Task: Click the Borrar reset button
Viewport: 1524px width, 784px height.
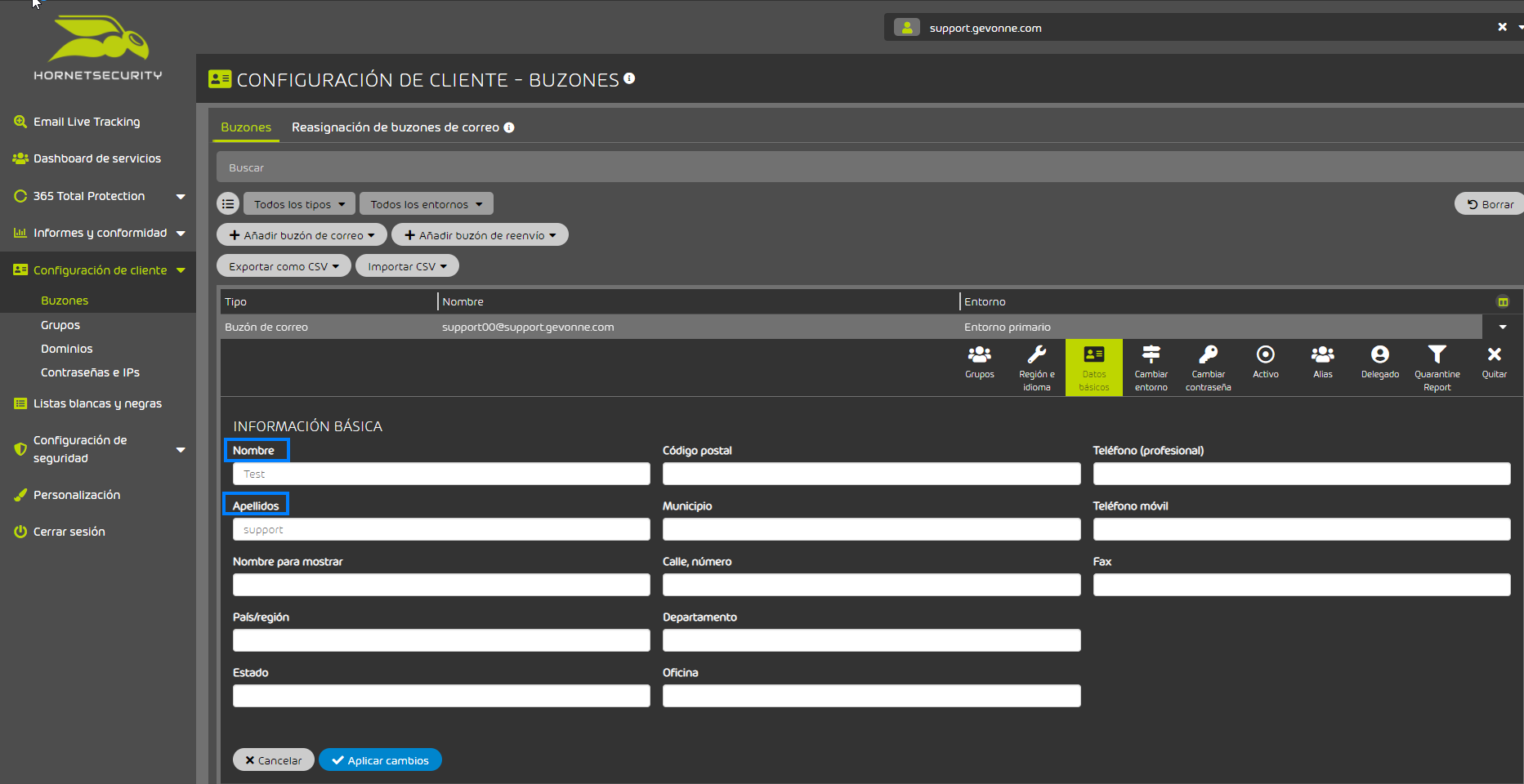Action: click(1490, 203)
